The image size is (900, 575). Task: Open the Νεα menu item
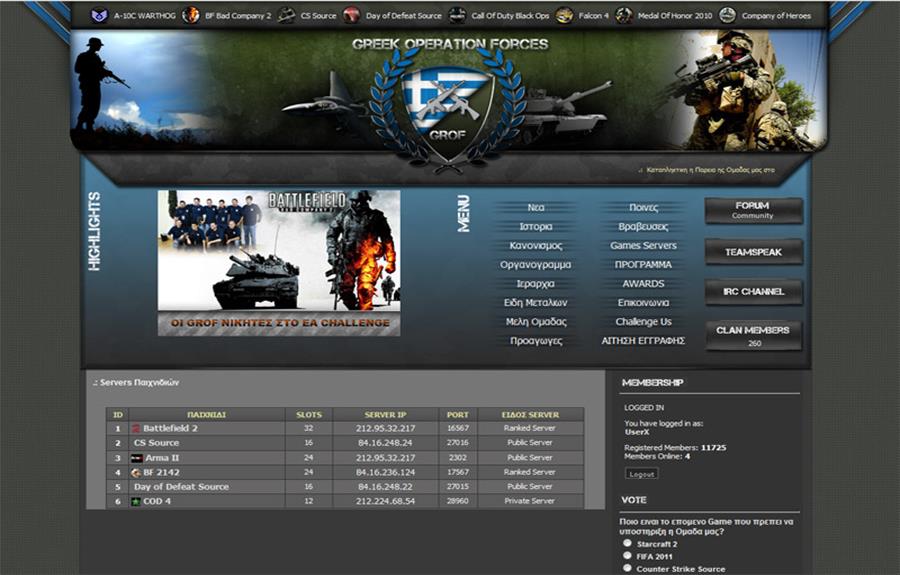[536, 208]
